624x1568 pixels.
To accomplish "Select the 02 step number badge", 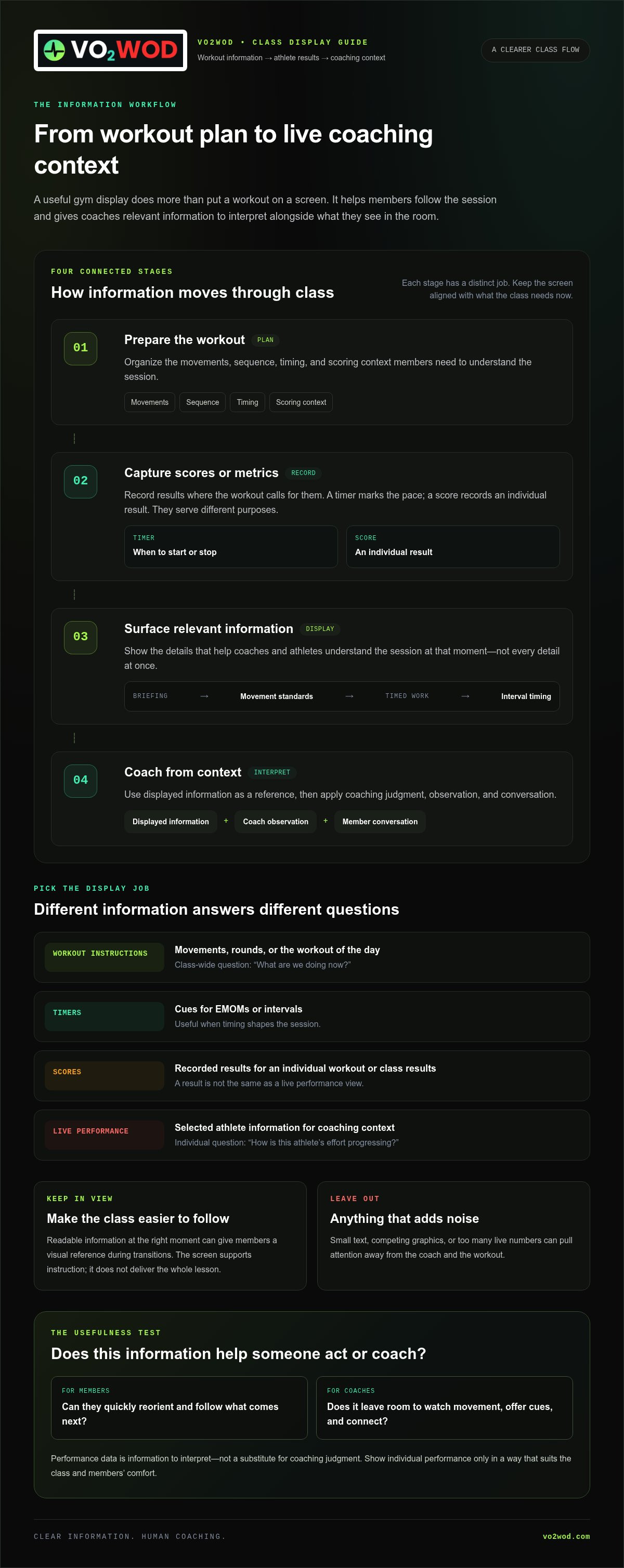I will [x=81, y=481].
